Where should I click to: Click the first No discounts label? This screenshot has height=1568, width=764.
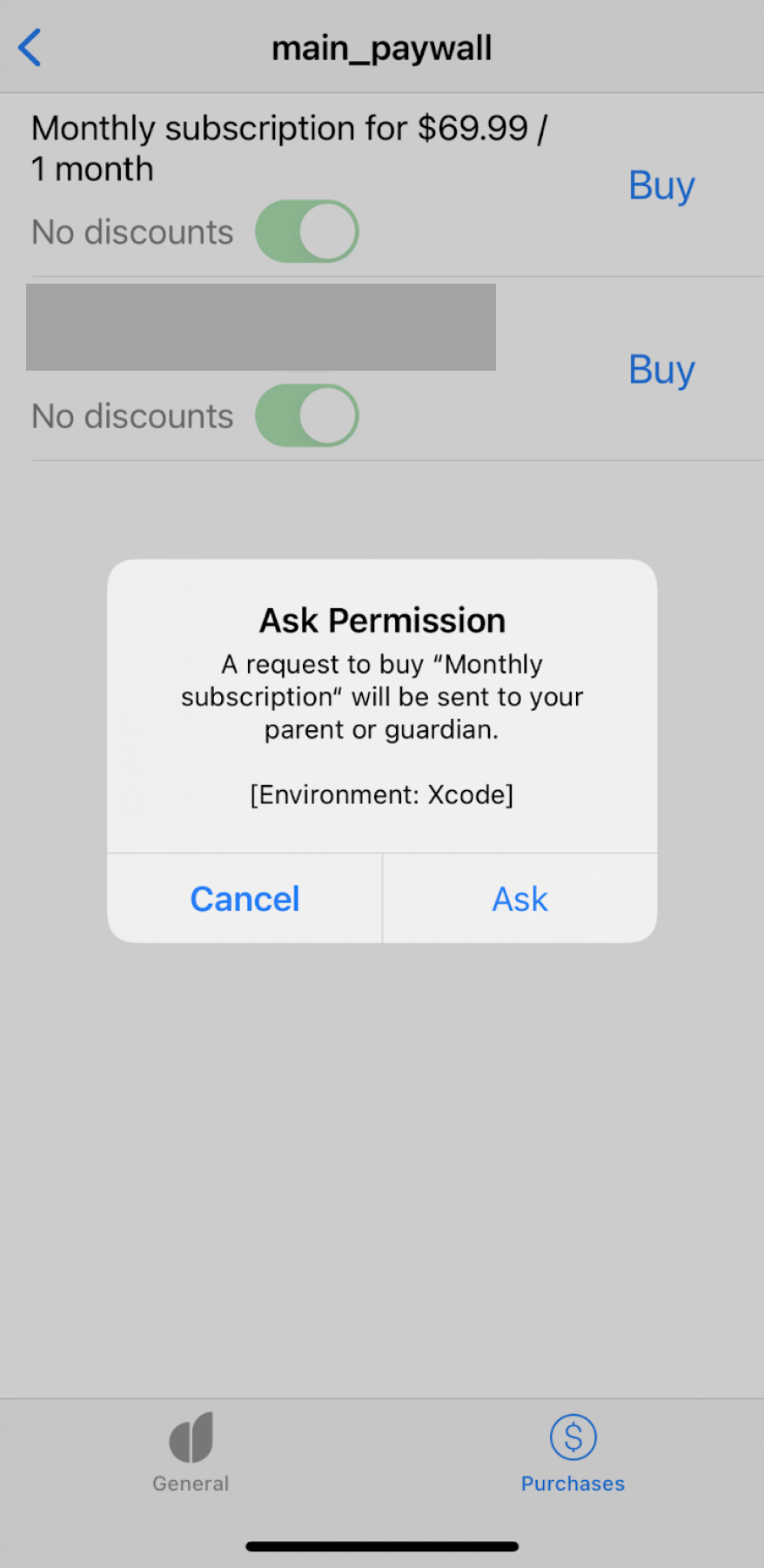pos(132,232)
